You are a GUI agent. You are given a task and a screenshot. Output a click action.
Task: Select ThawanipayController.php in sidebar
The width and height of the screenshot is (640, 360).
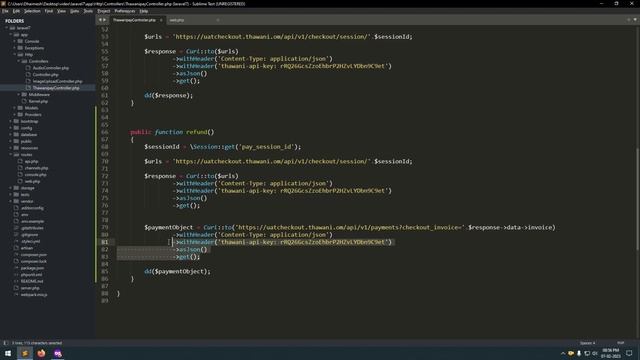[x=56, y=88]
